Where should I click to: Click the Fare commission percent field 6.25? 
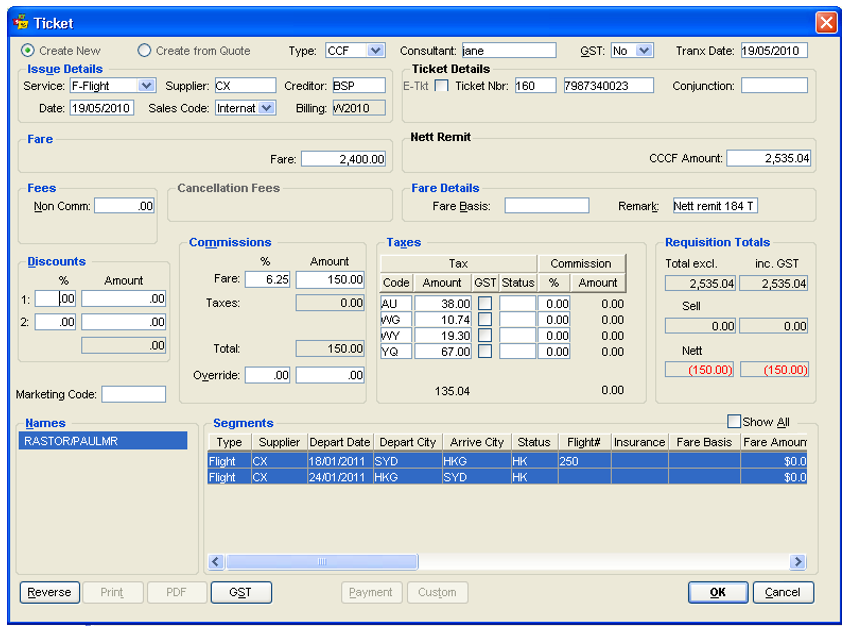pyautogui.click(x=268, y=279)
